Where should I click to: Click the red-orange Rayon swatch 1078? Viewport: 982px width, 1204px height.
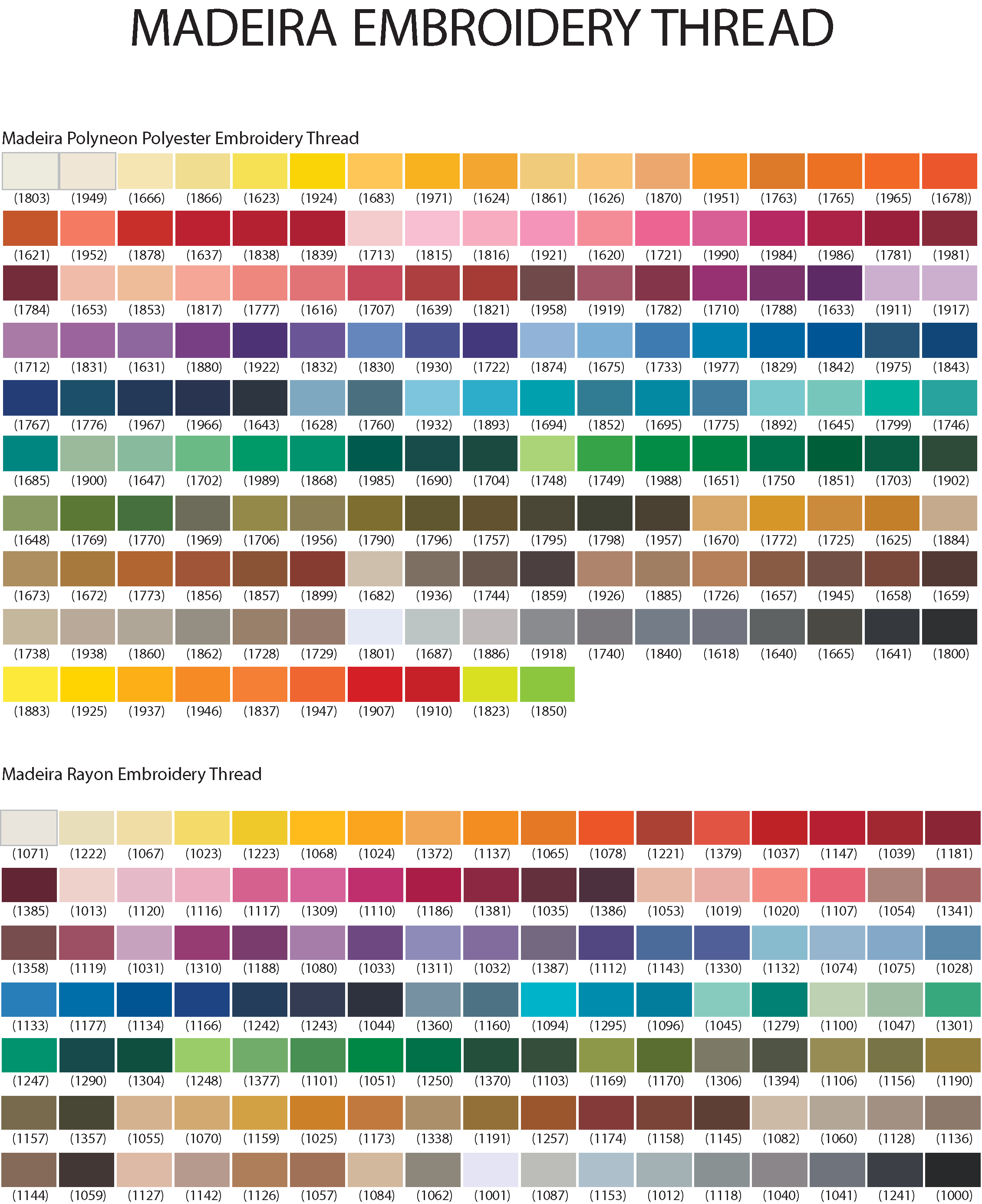pos(606,828)
